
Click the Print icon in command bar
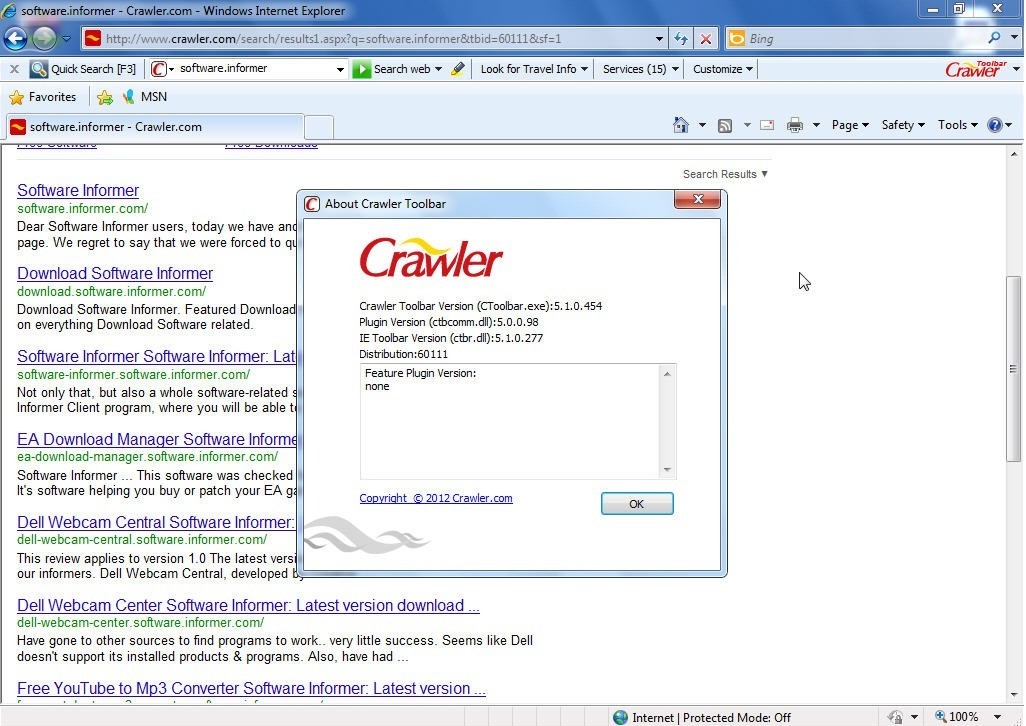795,125
